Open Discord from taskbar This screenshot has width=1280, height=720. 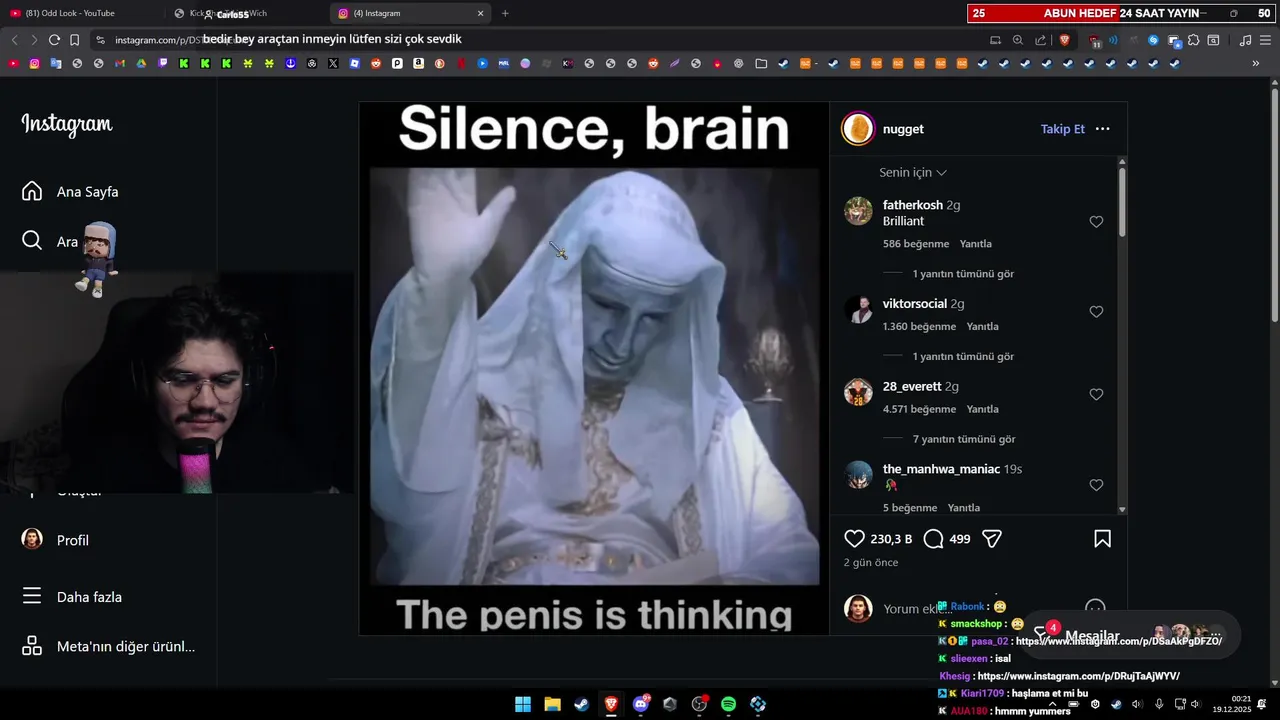click(641, 704)
